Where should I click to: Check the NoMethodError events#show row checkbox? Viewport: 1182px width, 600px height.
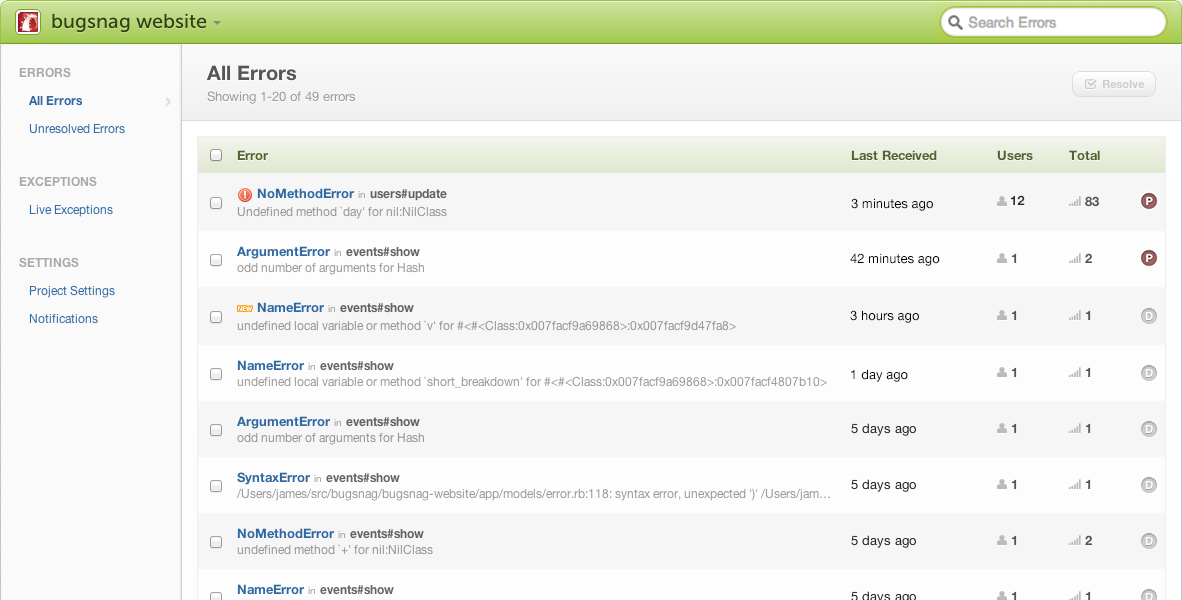216,542
